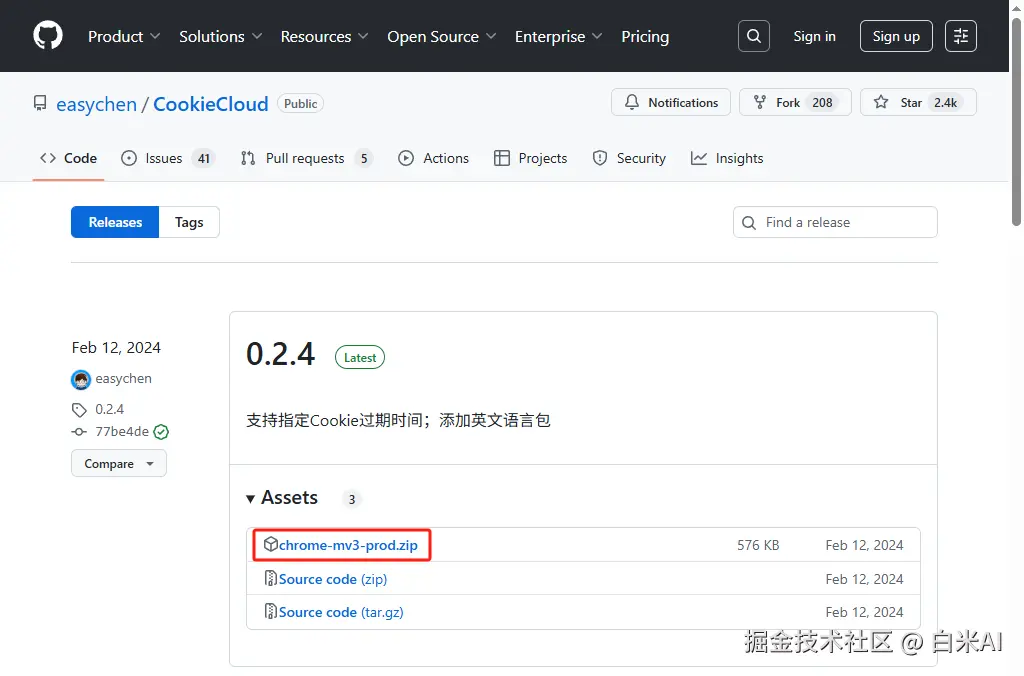Click the Code brackets icon
The height and width of the screenshot is (676, 1024).
(x=48, y=158)
